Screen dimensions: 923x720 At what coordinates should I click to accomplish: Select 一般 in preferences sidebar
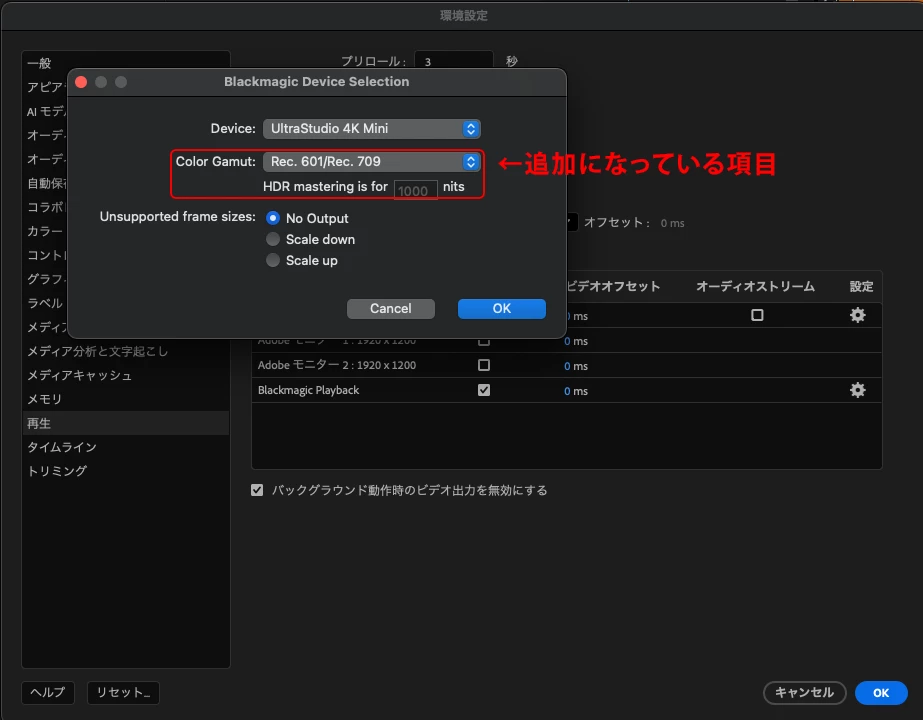point(39,63)
